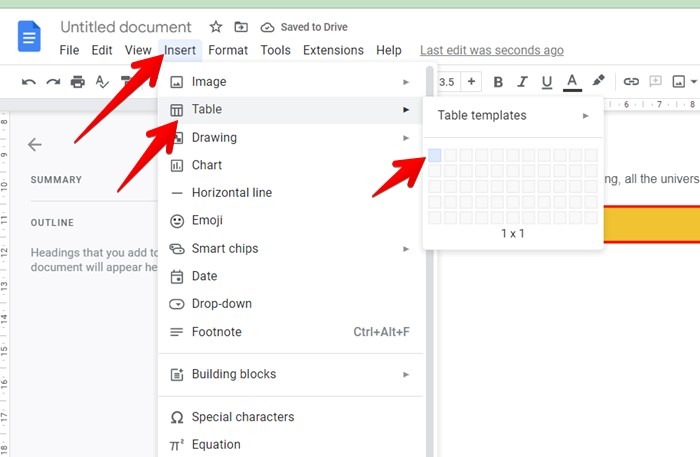Select Emoji in the Insert menu
Image resolution: width=700 pixels, height=457 pixels.
pos(291,220)
